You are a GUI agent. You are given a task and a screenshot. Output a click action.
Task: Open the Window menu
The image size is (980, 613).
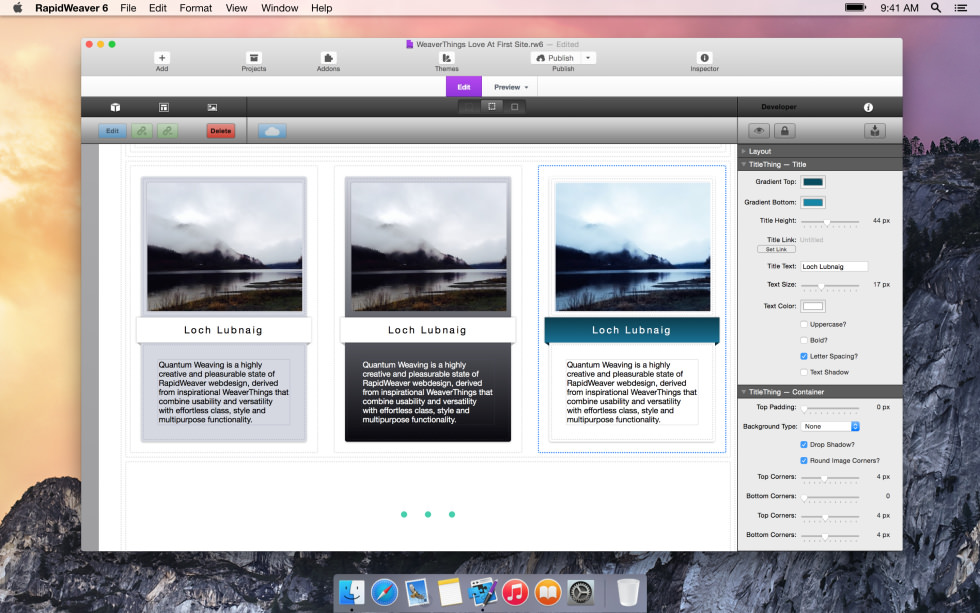click(279, 8)
